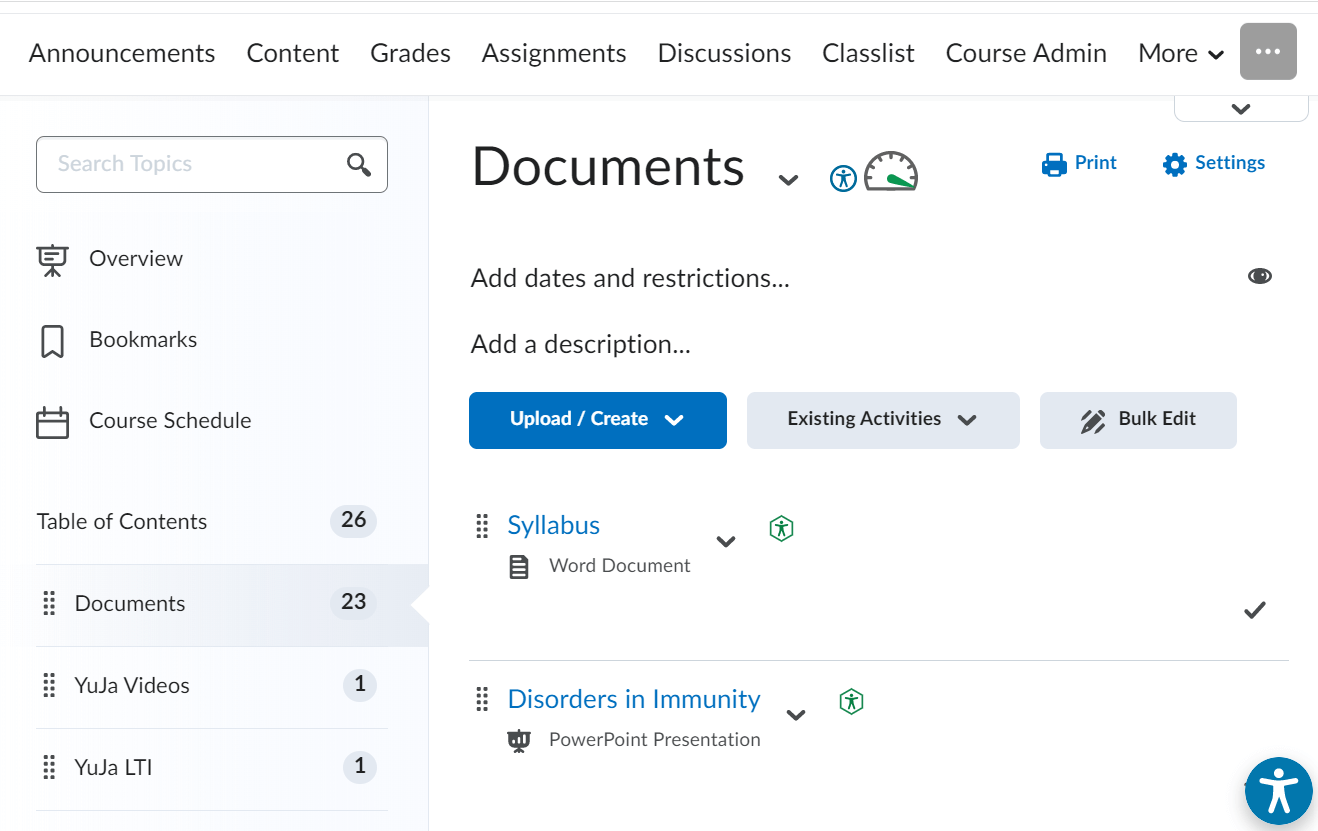Click the Word Document file icon under Syllabus

[x=518, y=567]
